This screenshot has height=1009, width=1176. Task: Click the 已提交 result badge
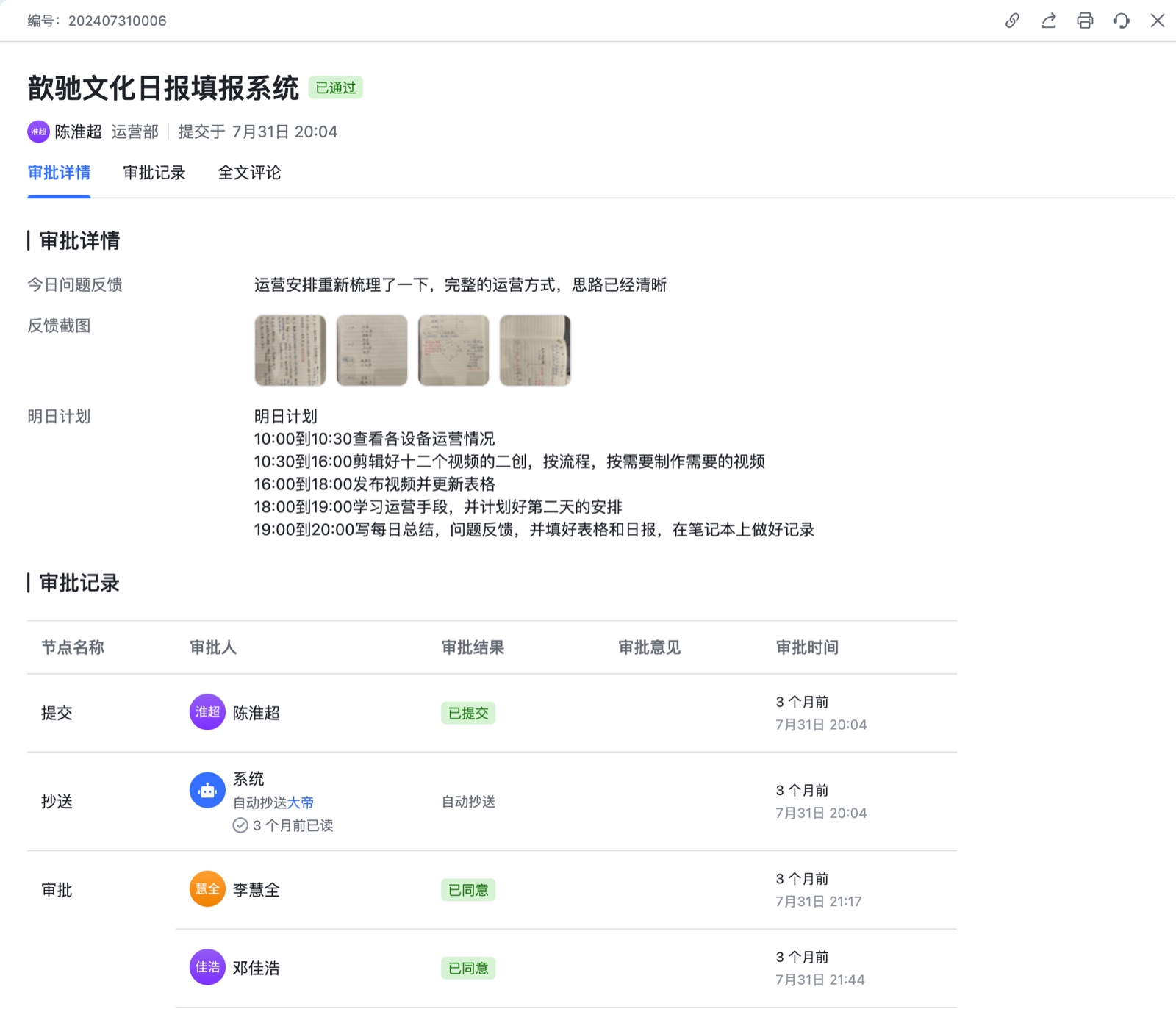pos(468,713)
